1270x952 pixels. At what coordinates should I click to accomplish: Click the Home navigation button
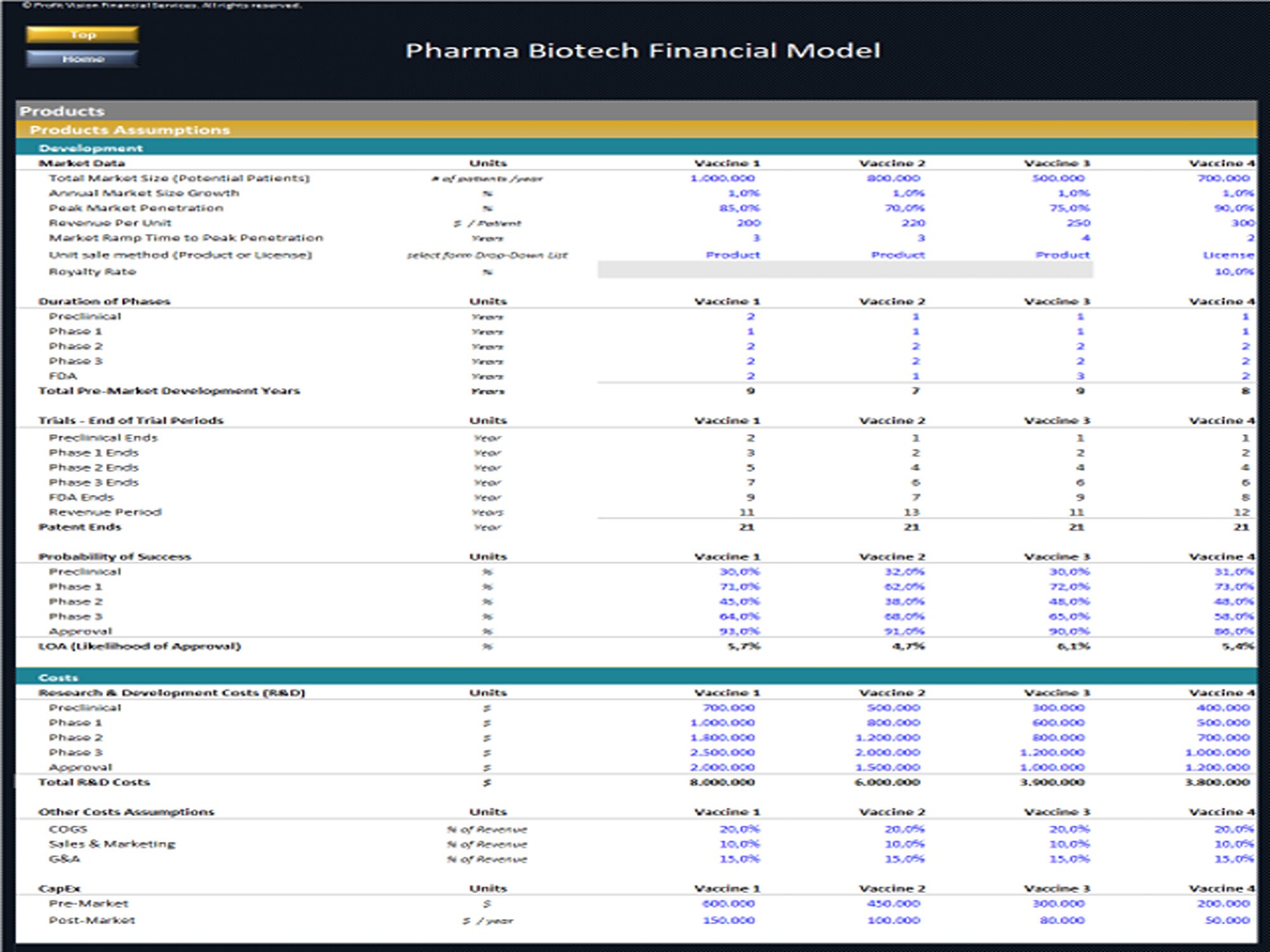click(x=83, y=59)
